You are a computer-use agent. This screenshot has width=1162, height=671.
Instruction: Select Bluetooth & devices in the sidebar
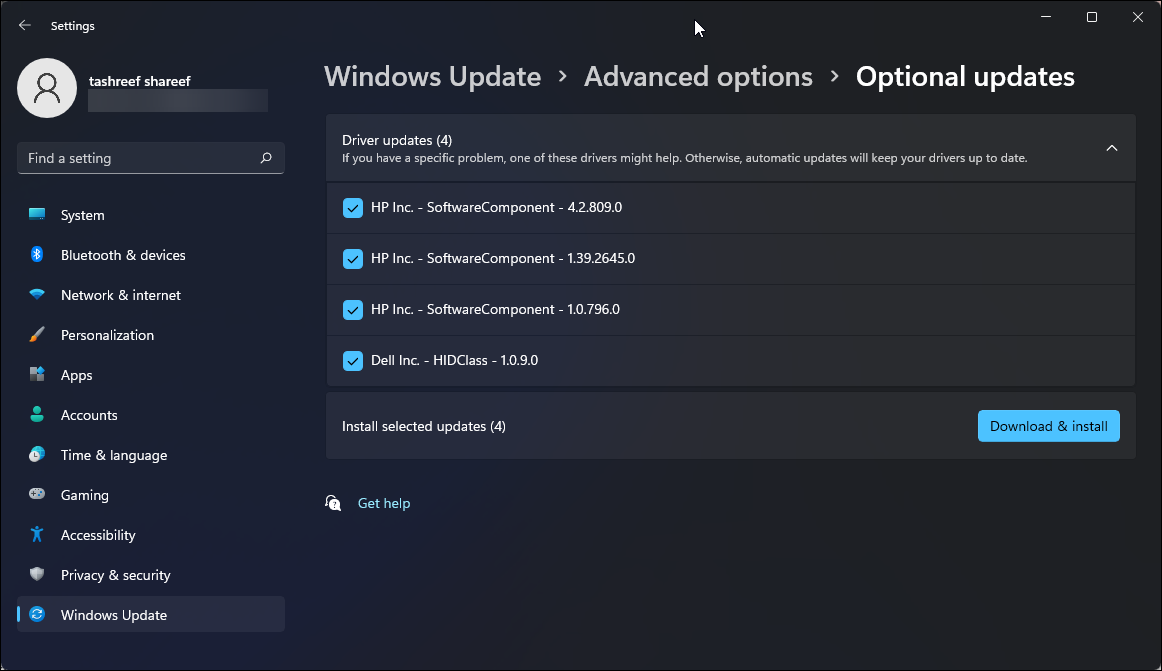click(x=124, y=254)
